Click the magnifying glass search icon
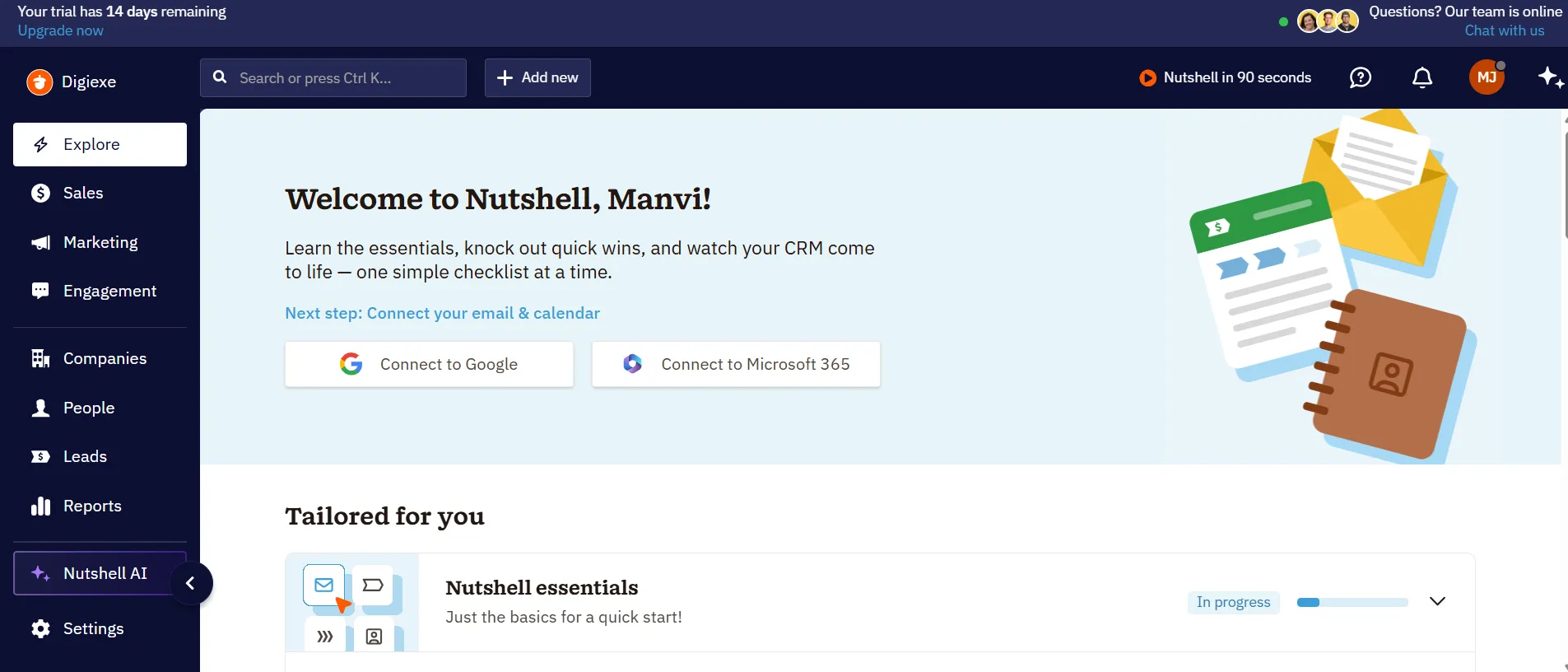Viewport: 1568px width, 672px height. click(220, 77)
